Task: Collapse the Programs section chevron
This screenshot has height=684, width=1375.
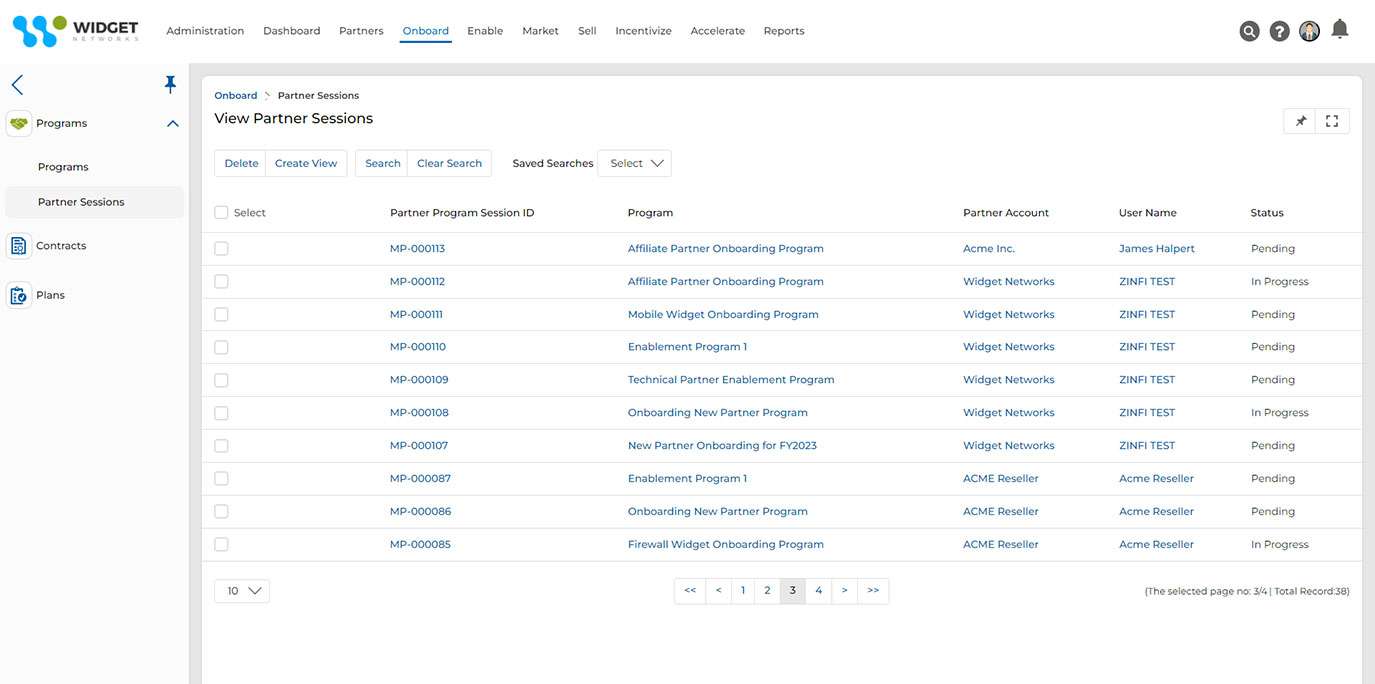Action: coord(173,124)
